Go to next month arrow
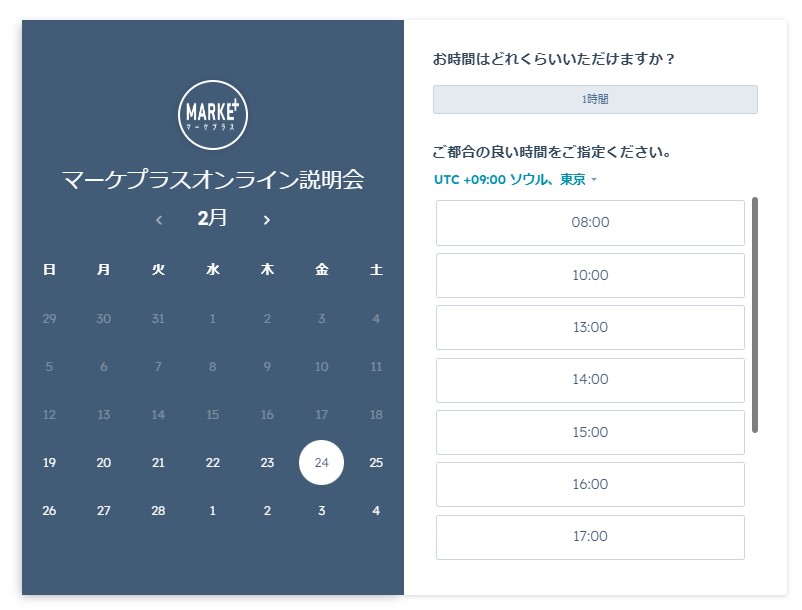This screenshot has width=802, height=610. [266, 220]
